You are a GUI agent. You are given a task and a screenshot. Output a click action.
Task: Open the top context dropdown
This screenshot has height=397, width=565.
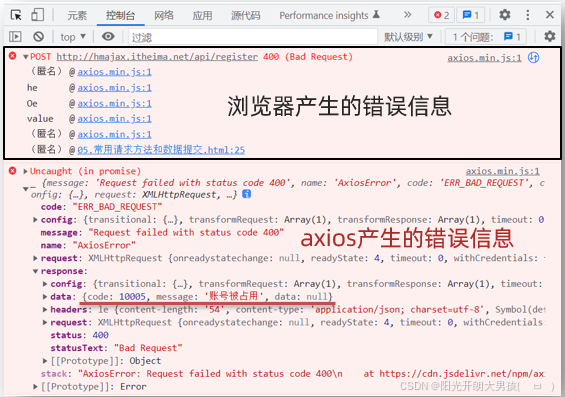coord(73,37)
